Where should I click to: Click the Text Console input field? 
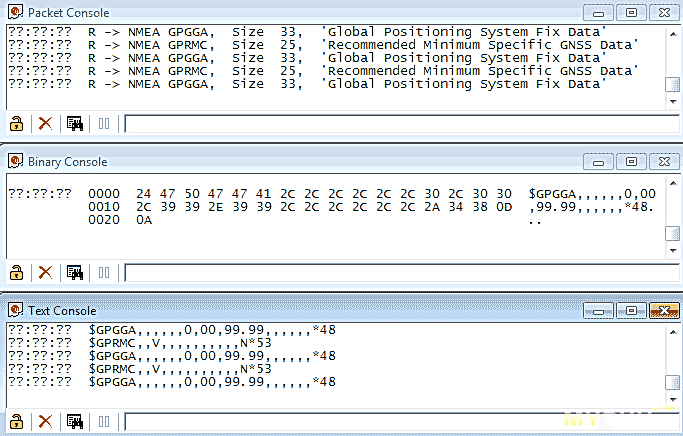pos(400,422)
